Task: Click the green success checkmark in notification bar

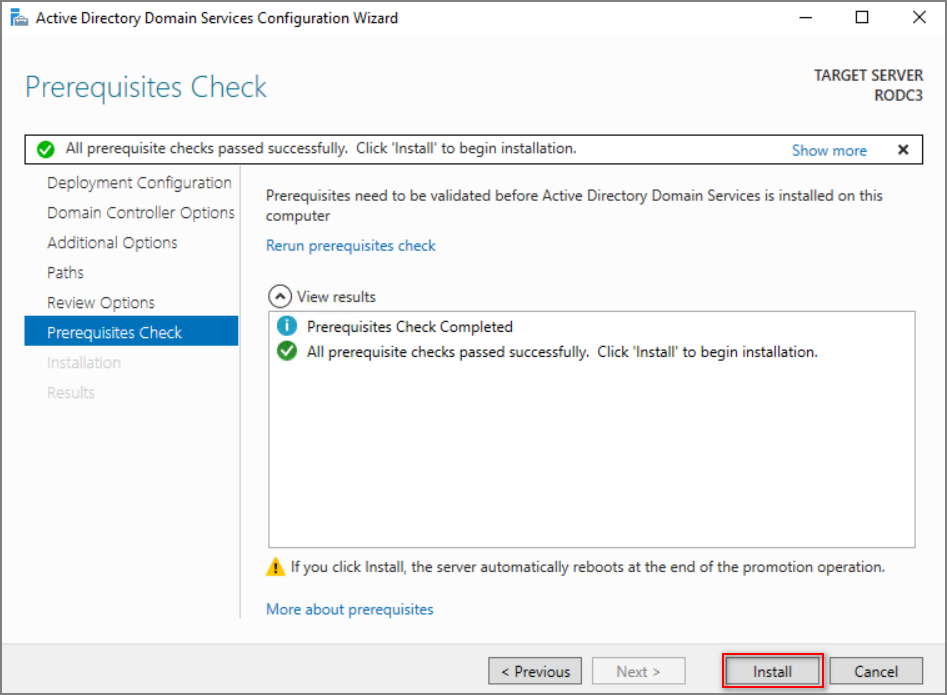Action: point(45,149)
